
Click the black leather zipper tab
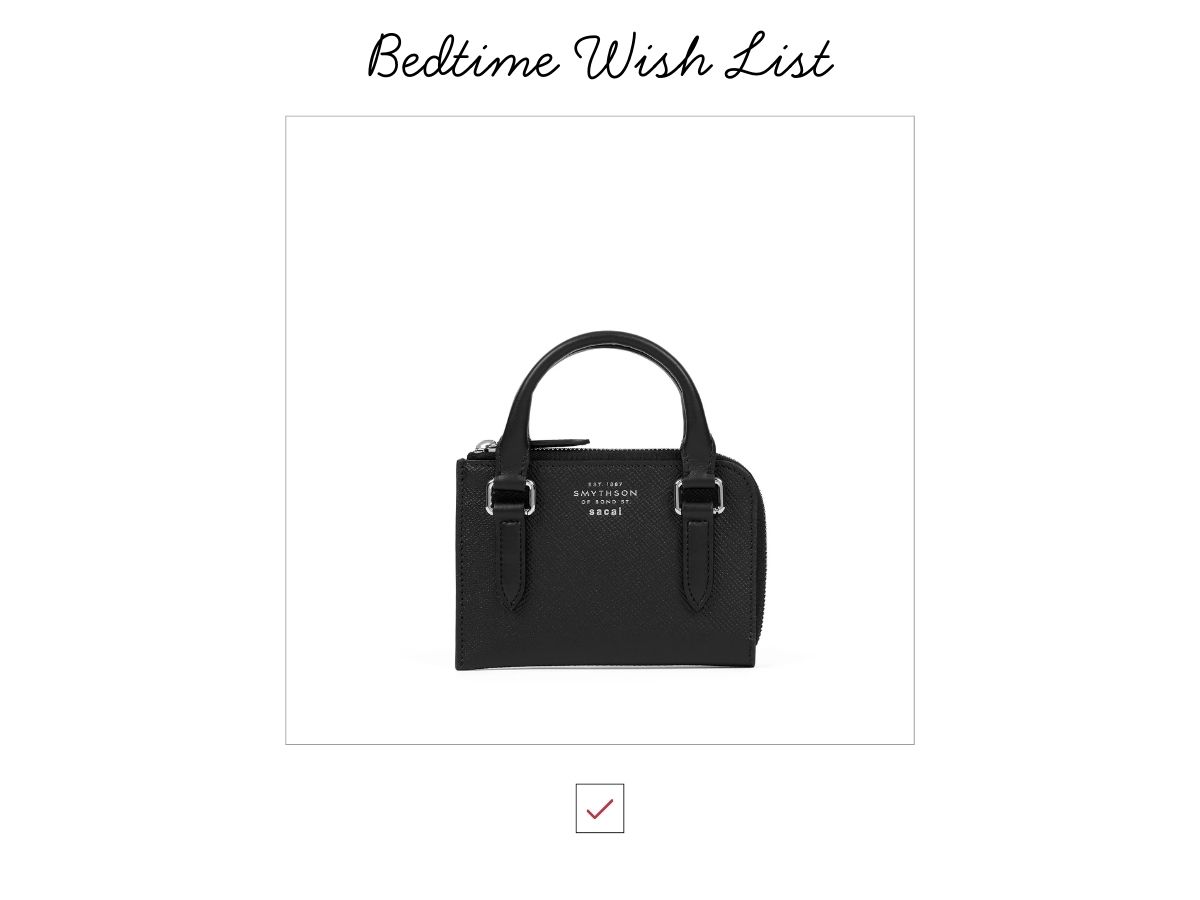[558, 443]
